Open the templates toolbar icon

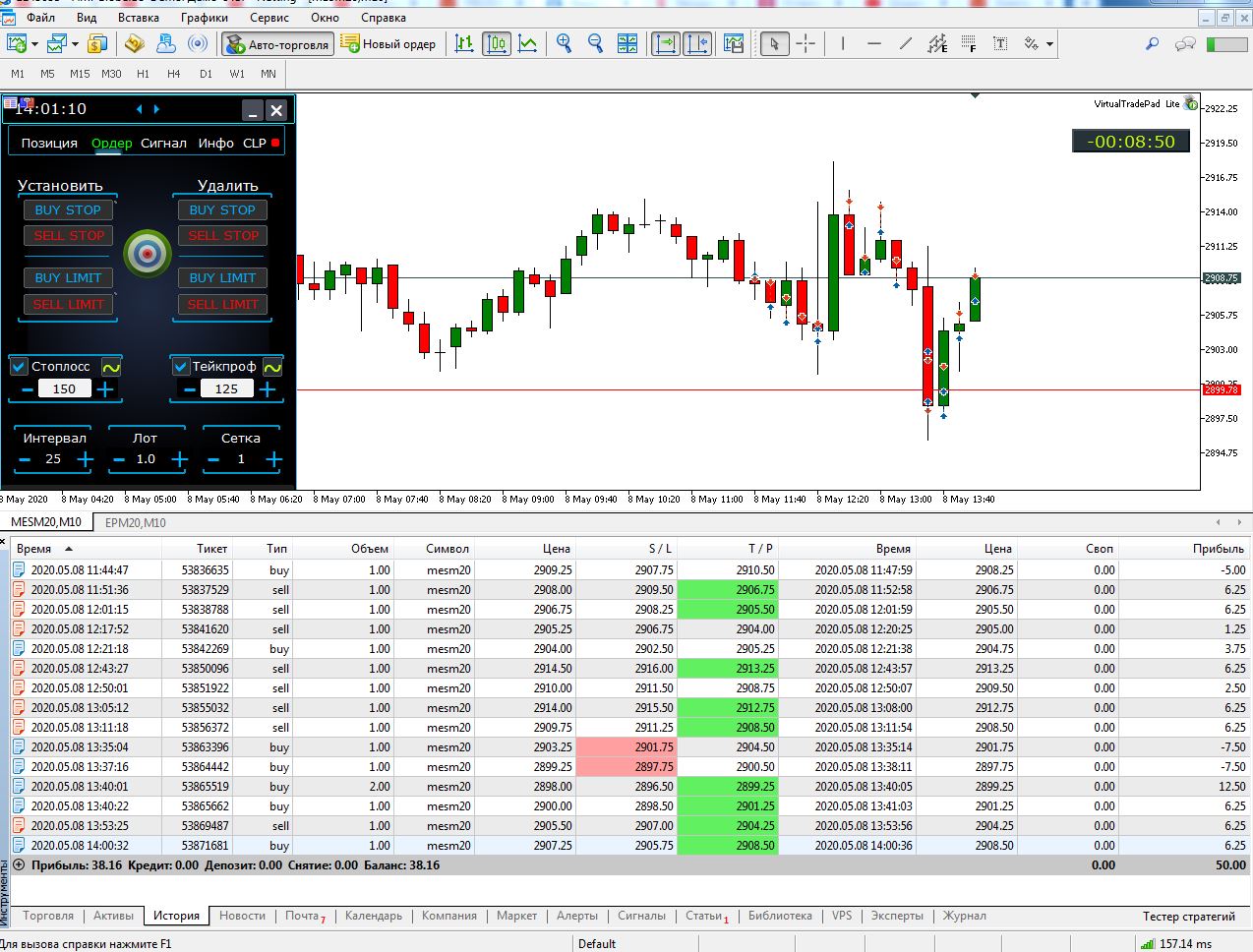pyautogui.click(x=734, y=43)
